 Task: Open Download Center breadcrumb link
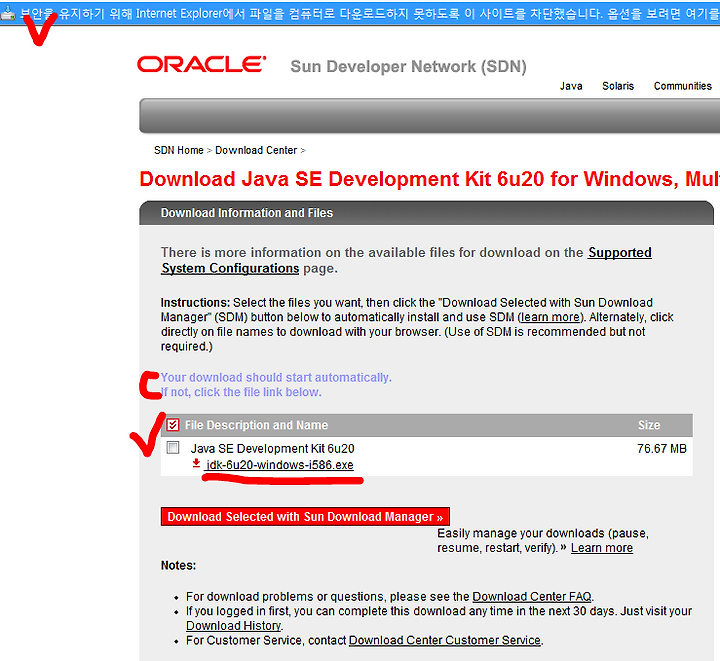pyautogui.click(x=256, y=151)
